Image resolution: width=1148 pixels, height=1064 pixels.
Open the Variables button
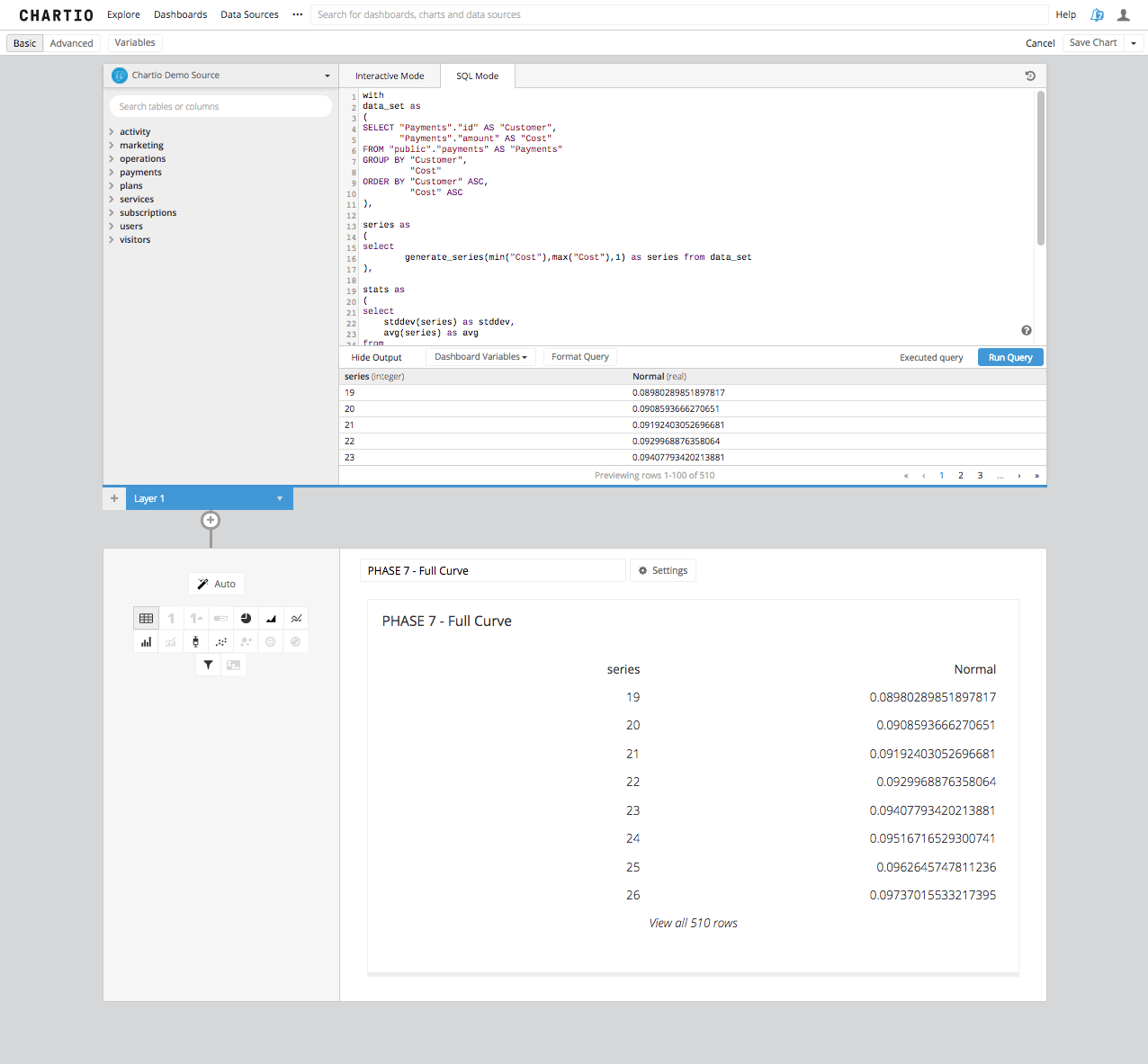[135, 43]
